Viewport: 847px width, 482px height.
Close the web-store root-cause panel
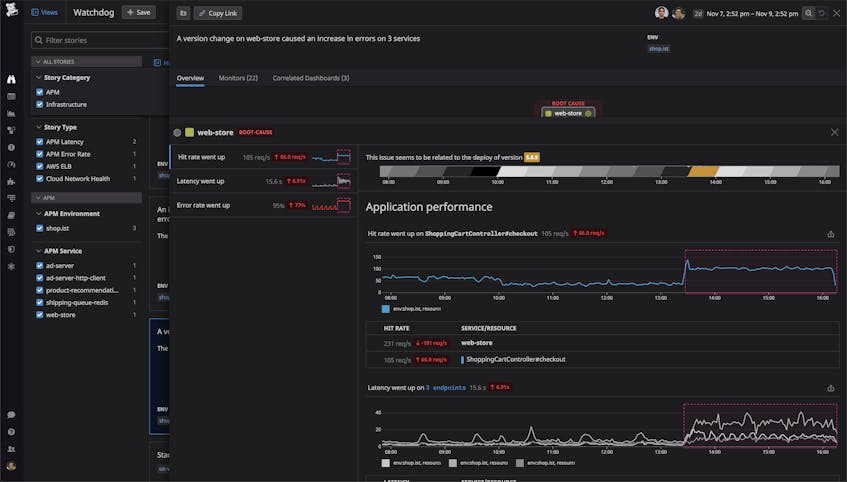835,132
